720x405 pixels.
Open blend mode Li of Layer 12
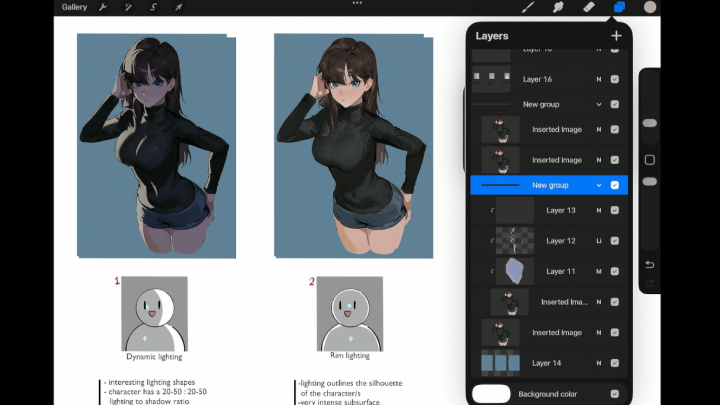coord(599,241)
